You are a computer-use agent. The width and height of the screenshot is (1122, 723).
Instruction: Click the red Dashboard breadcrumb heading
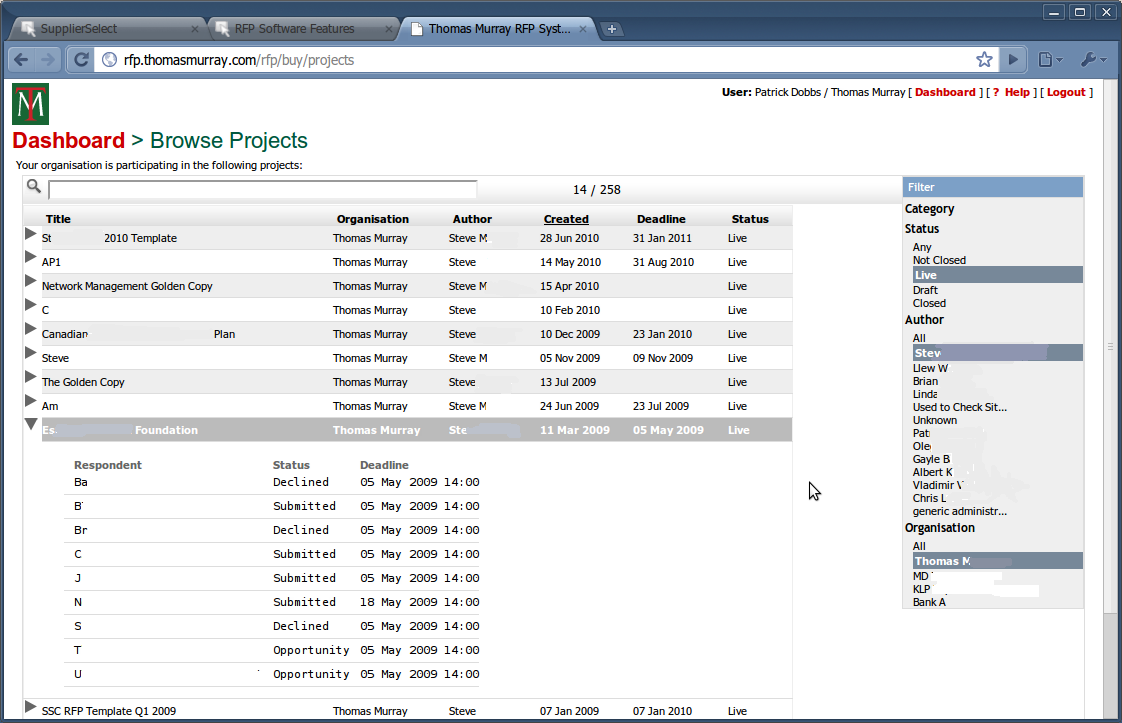coord(69,140)
